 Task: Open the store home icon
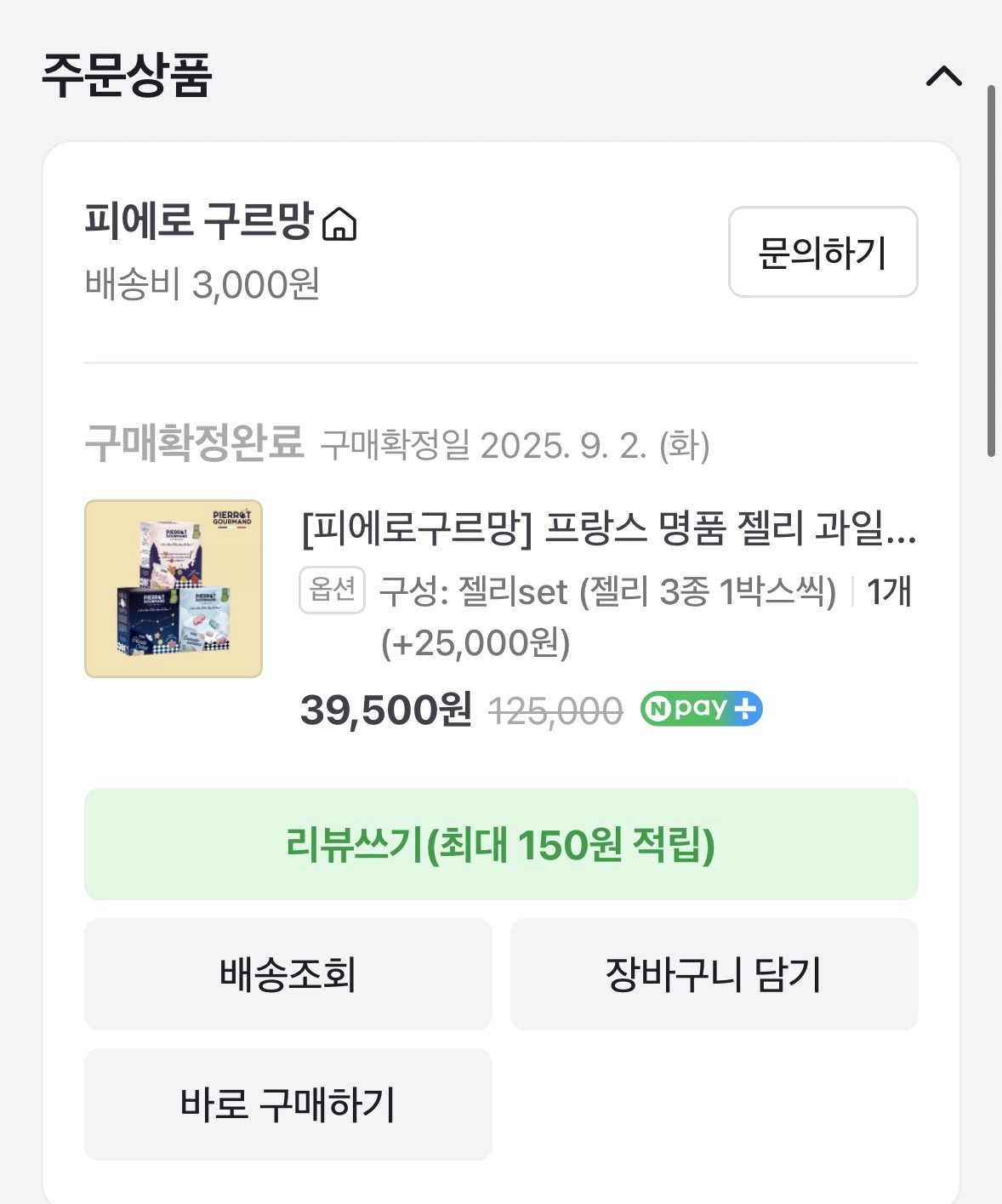(x=339, y=224)
